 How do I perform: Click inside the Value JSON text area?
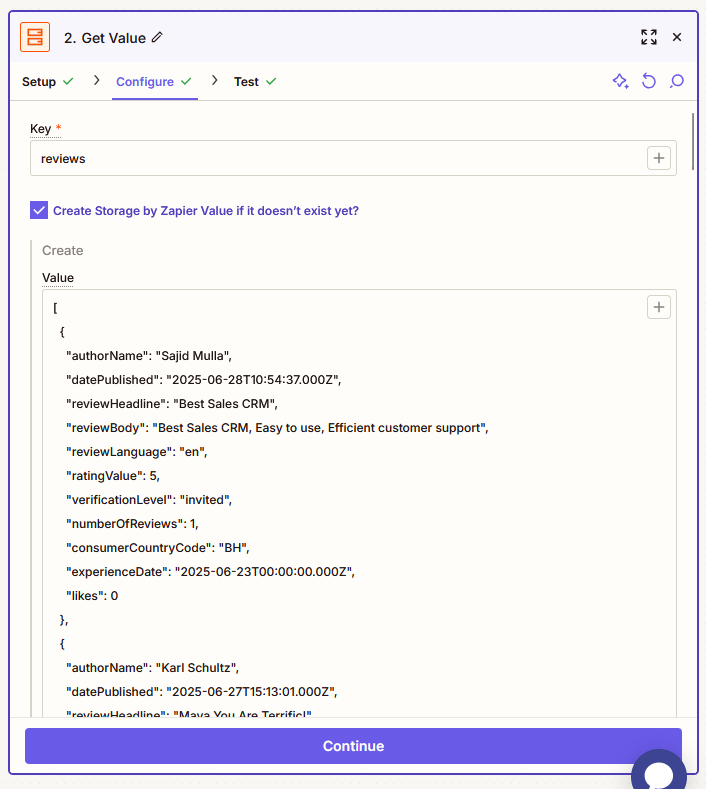point(359,503)
